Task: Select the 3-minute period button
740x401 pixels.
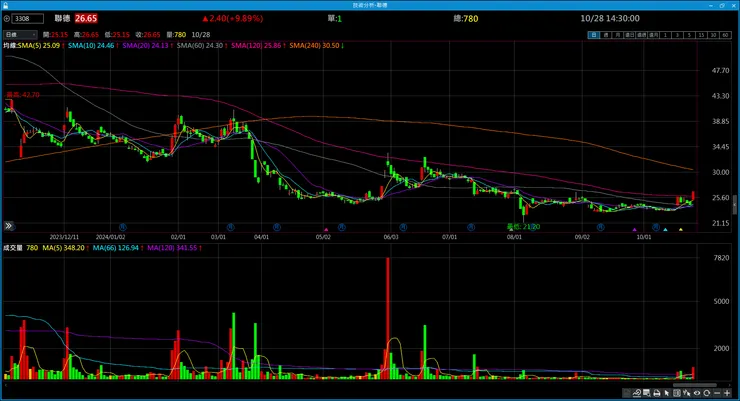Action: (x=677, y=35)
